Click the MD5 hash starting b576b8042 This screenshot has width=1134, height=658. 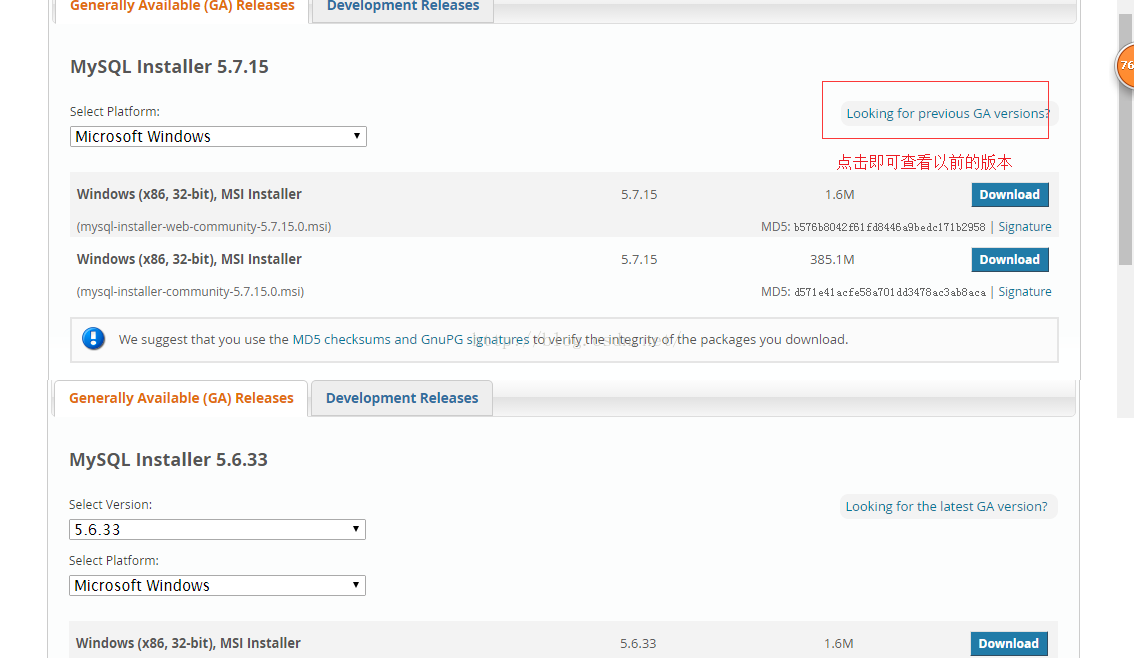(x=890, y=227)
